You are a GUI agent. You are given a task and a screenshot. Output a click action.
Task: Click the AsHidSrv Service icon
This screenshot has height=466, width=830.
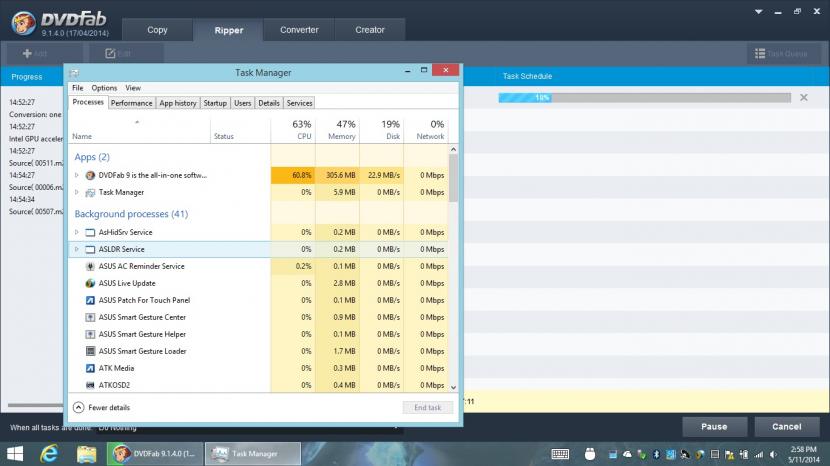pos(90,232)
